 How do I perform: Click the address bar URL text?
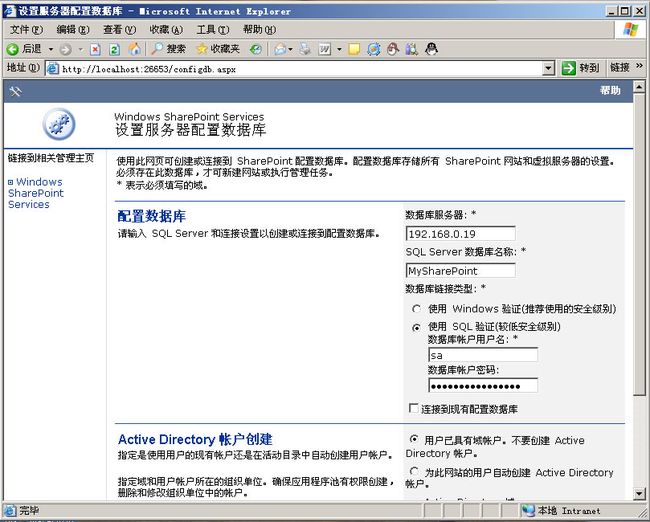tap(149, 69)
